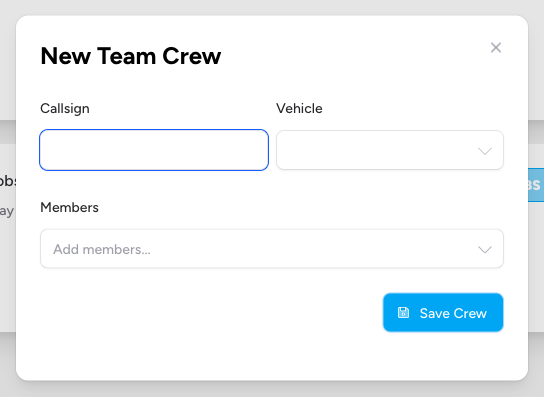Close the New Team Crew dialog
The image size is (544, 397).
pyautogui.click(x=496, y=48)
